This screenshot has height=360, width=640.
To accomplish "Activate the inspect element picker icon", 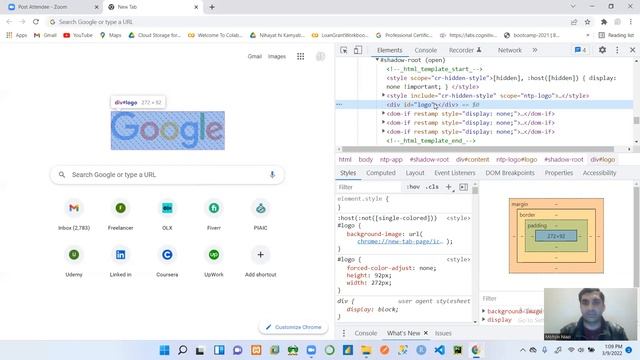I will click(344, 50).
